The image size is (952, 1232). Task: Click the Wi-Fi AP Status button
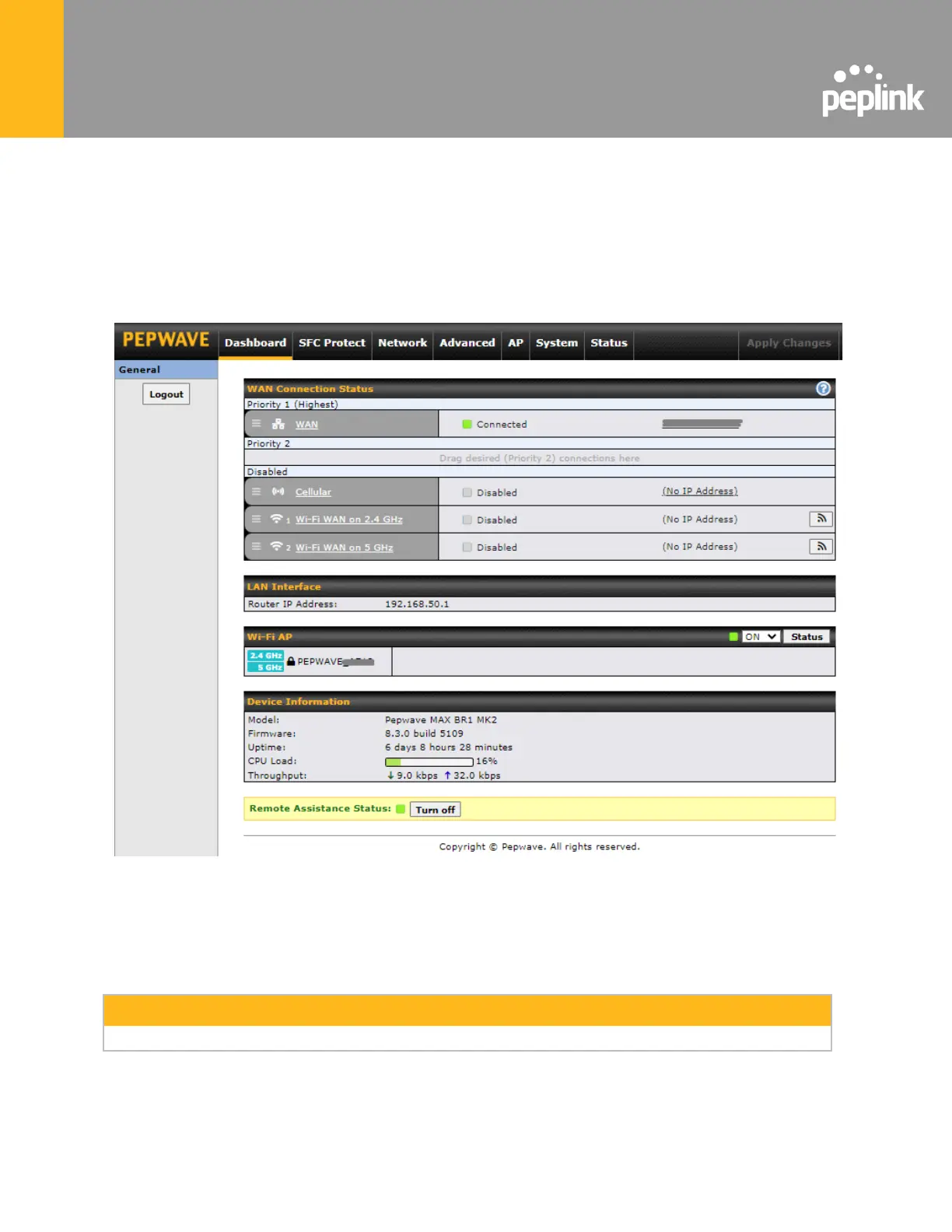807,637
